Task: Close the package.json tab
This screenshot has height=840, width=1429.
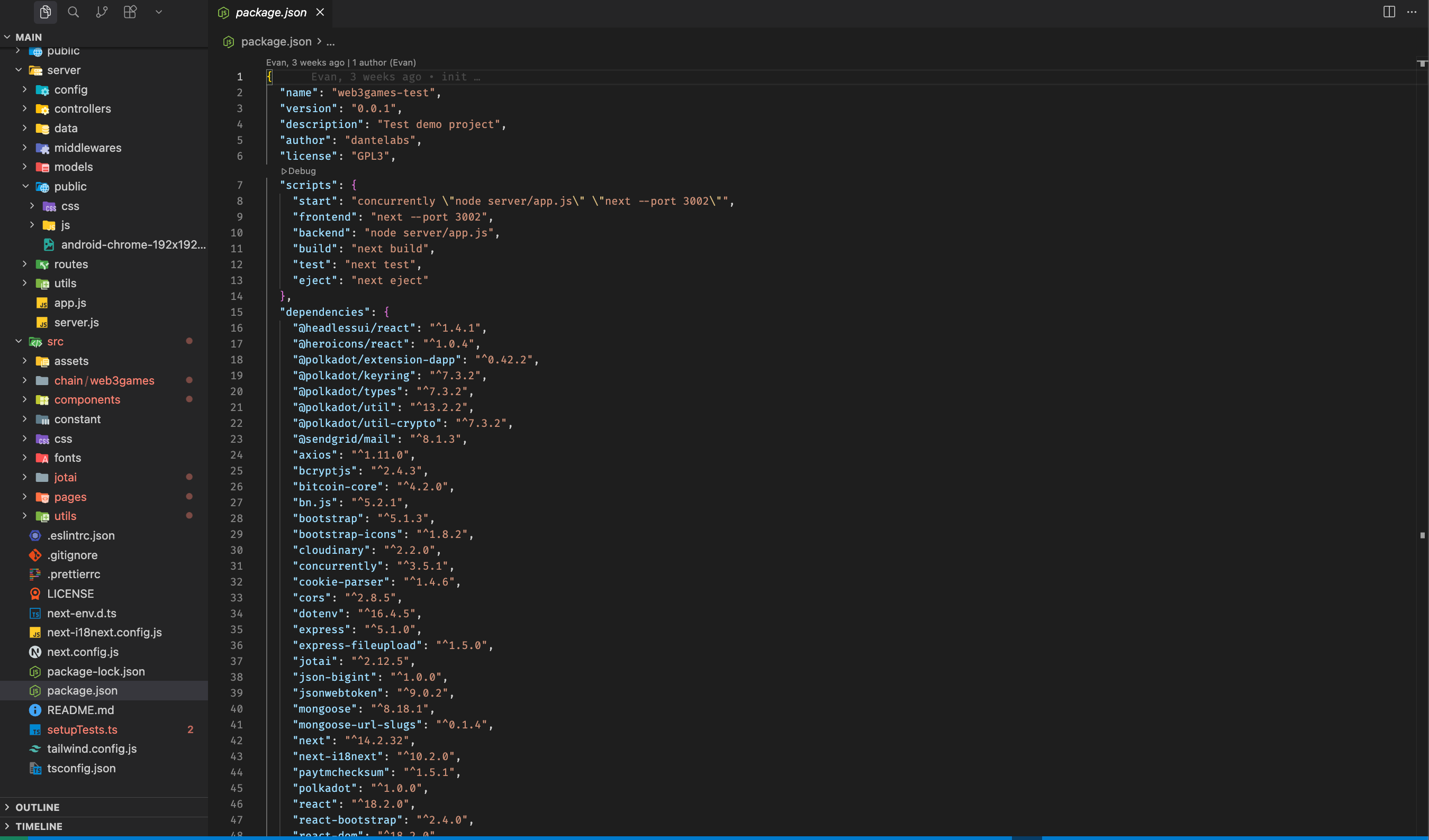Action: tap(320, 12)
